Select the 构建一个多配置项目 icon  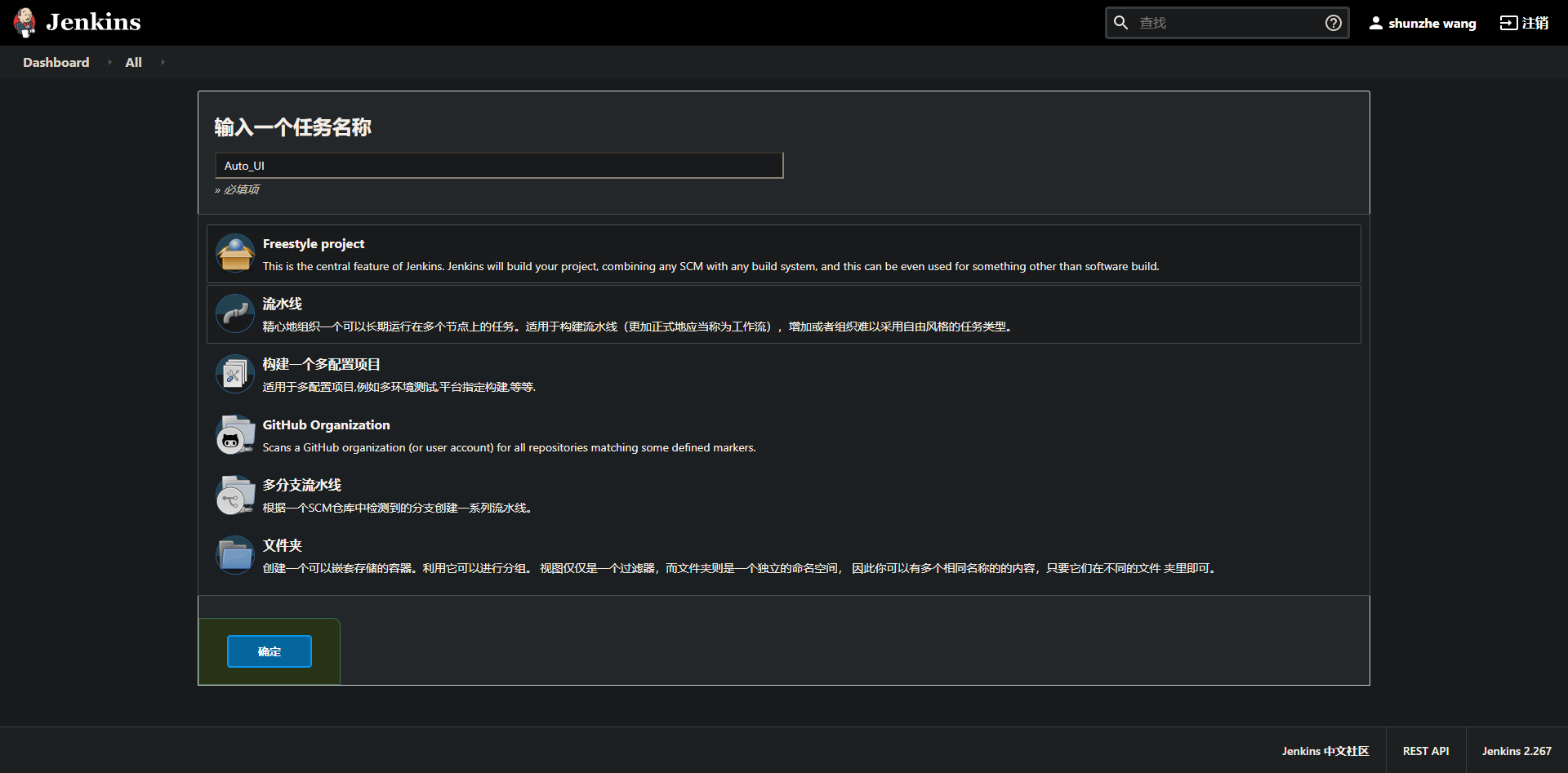tap(235, 375)
